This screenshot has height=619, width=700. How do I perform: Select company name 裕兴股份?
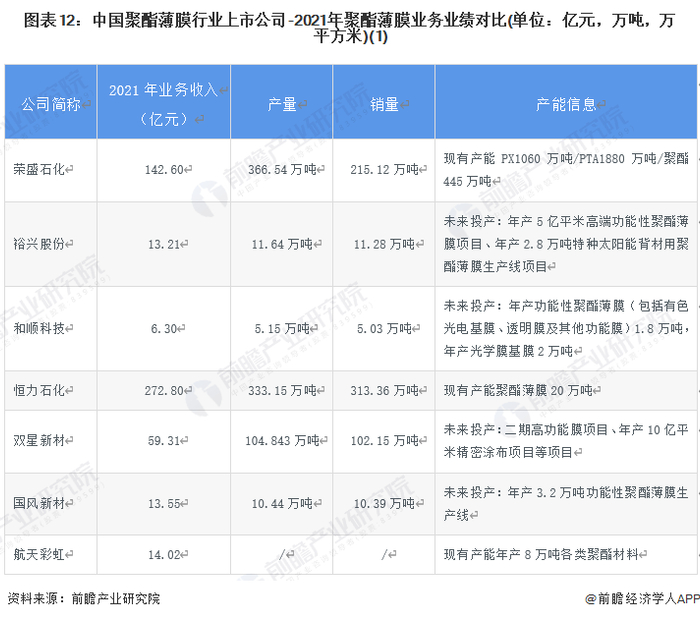point(39,244)
